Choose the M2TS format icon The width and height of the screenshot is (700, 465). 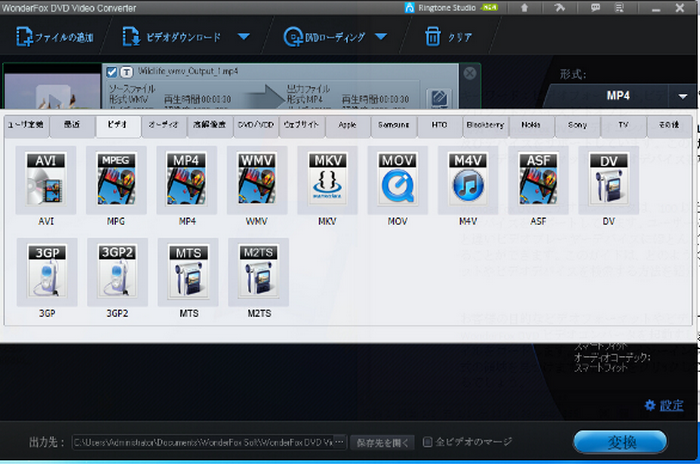click(258, 272)
